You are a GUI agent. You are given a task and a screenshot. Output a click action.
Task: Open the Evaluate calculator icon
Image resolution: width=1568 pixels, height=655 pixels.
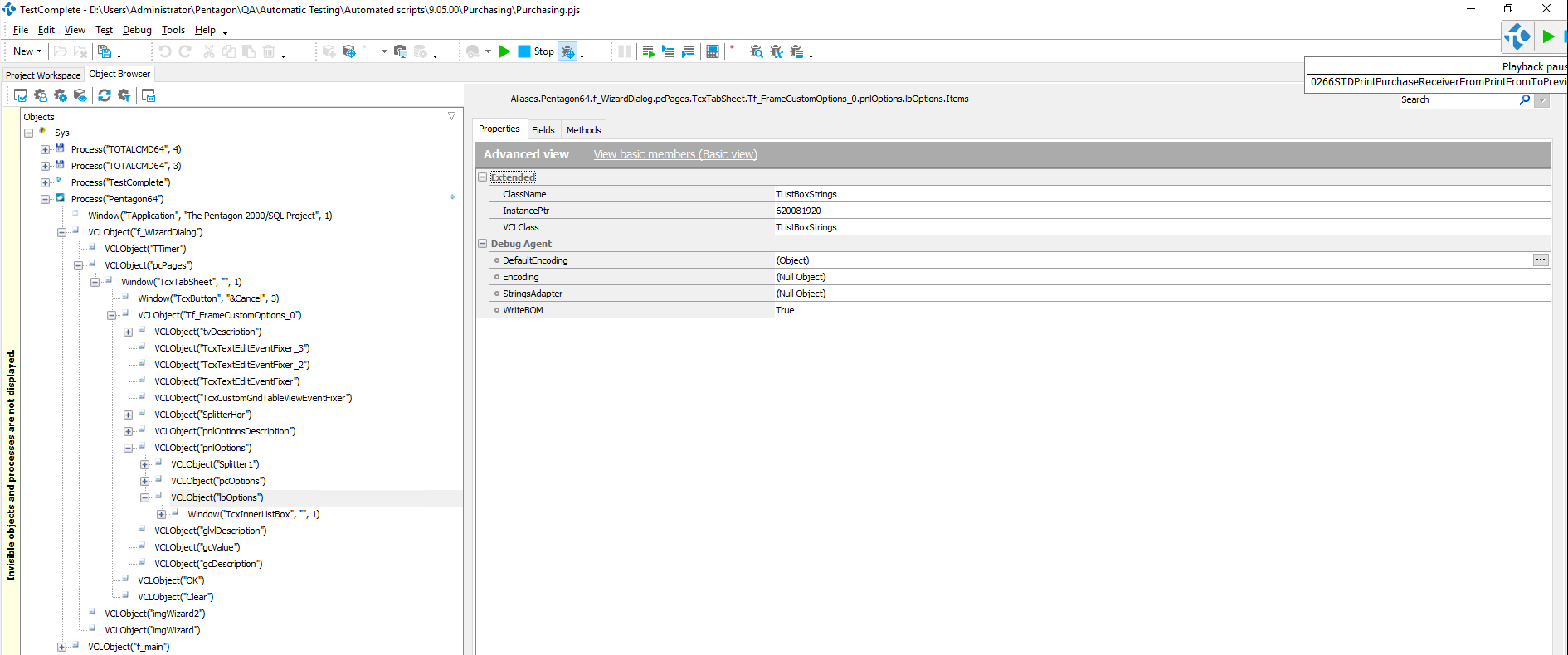[712, 51]
